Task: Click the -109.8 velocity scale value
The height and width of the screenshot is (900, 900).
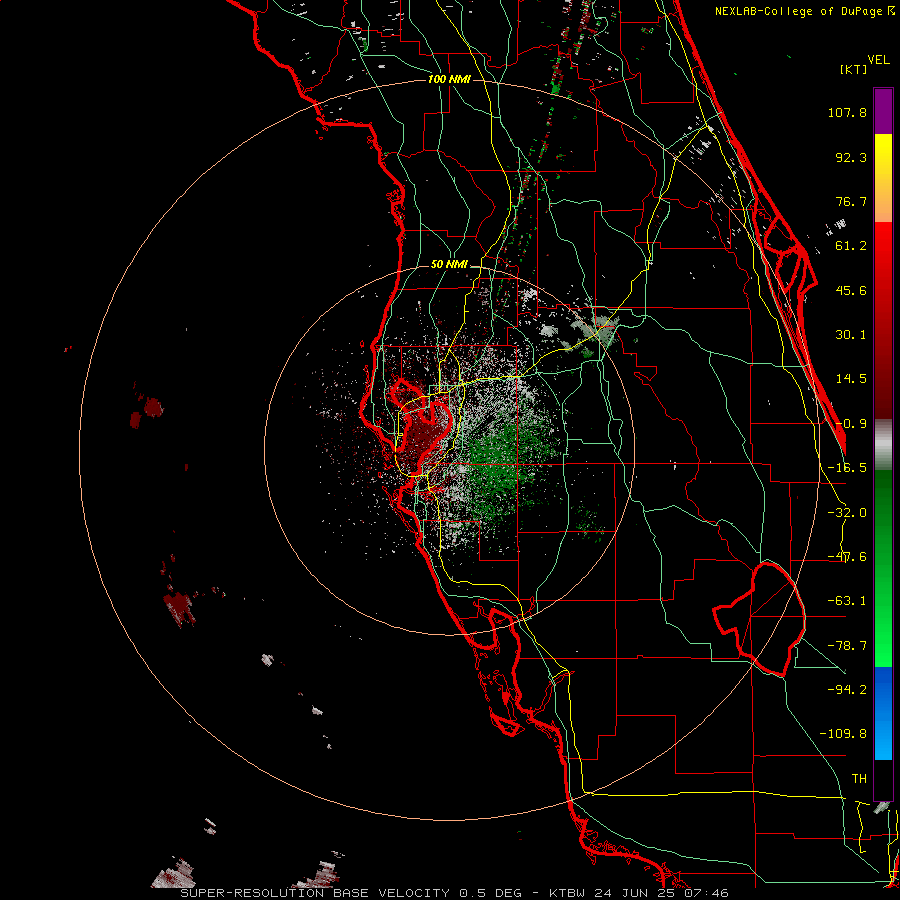Action: pos(843,734)
